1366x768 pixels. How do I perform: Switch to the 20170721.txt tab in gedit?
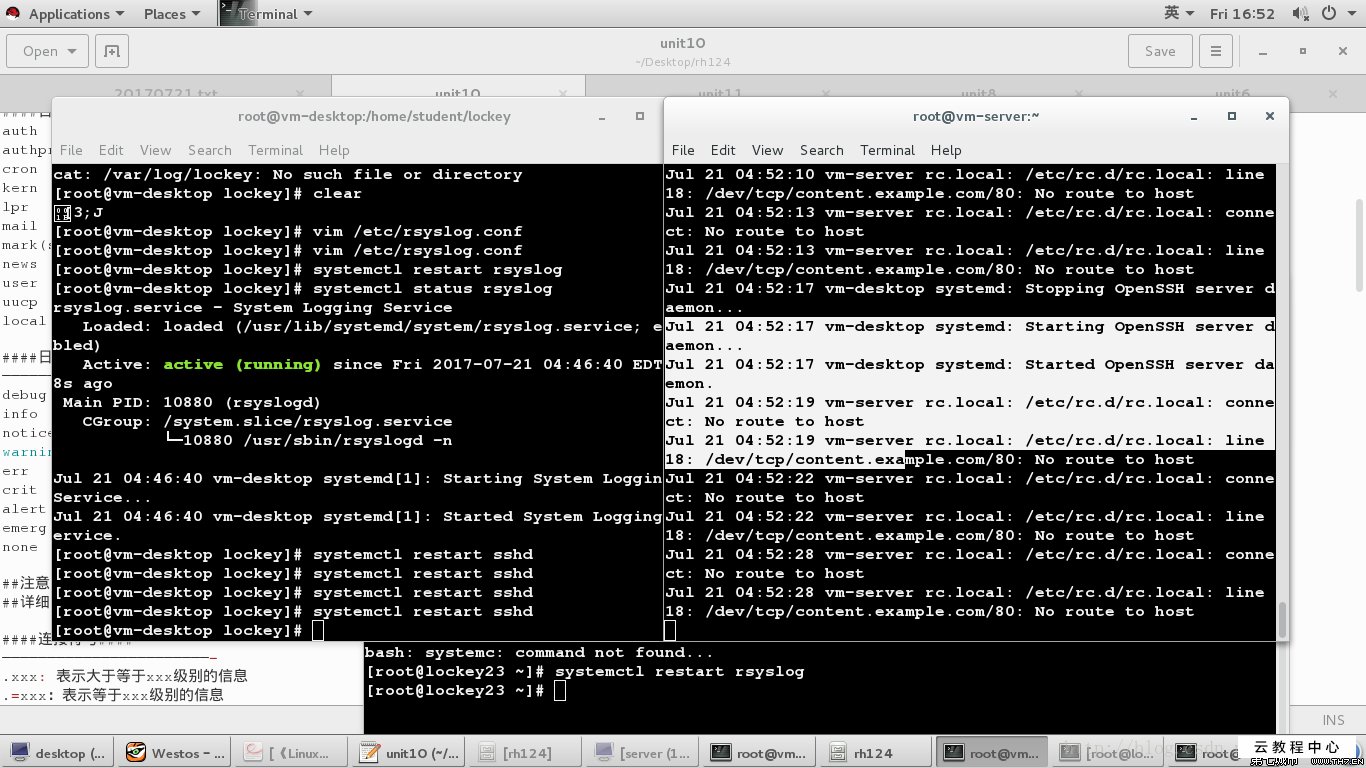166,94
